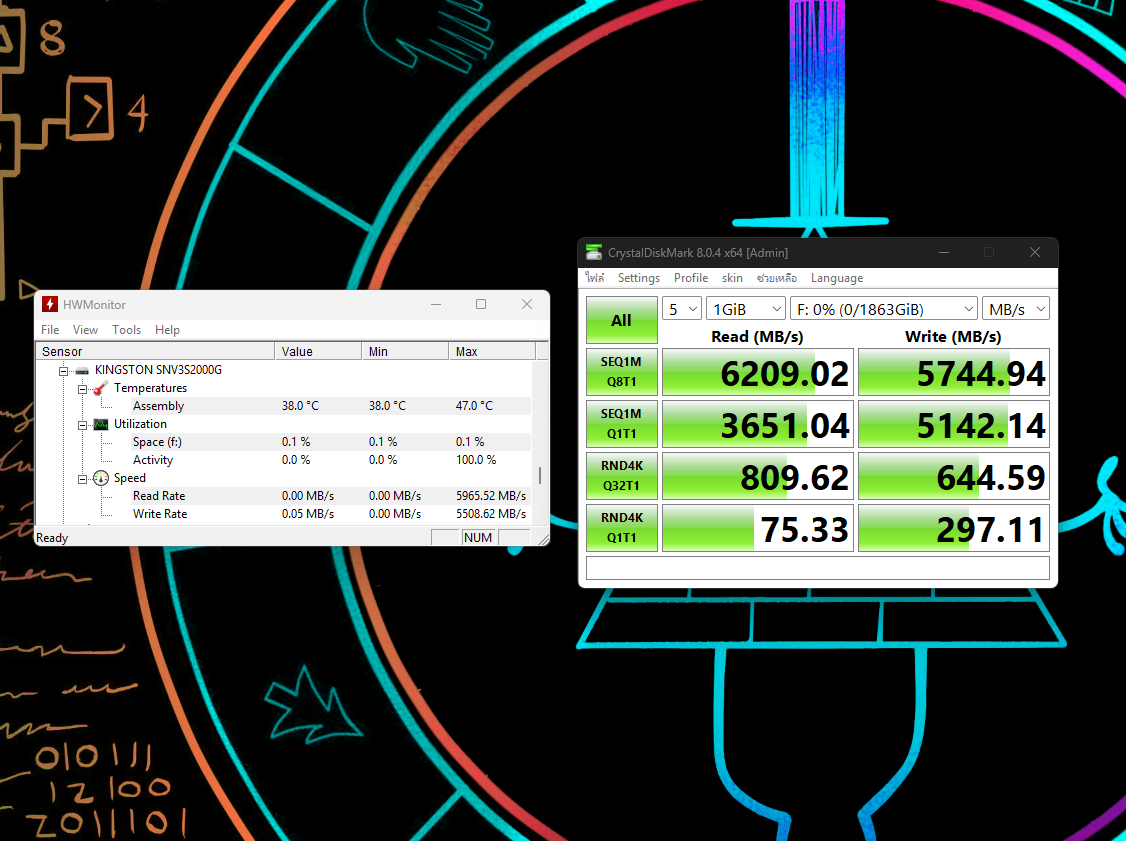This screenshot has width=1126, height=841.
Task: Click the Speed gauge icon
Action: pyautogui.click(x=101, y=478)
